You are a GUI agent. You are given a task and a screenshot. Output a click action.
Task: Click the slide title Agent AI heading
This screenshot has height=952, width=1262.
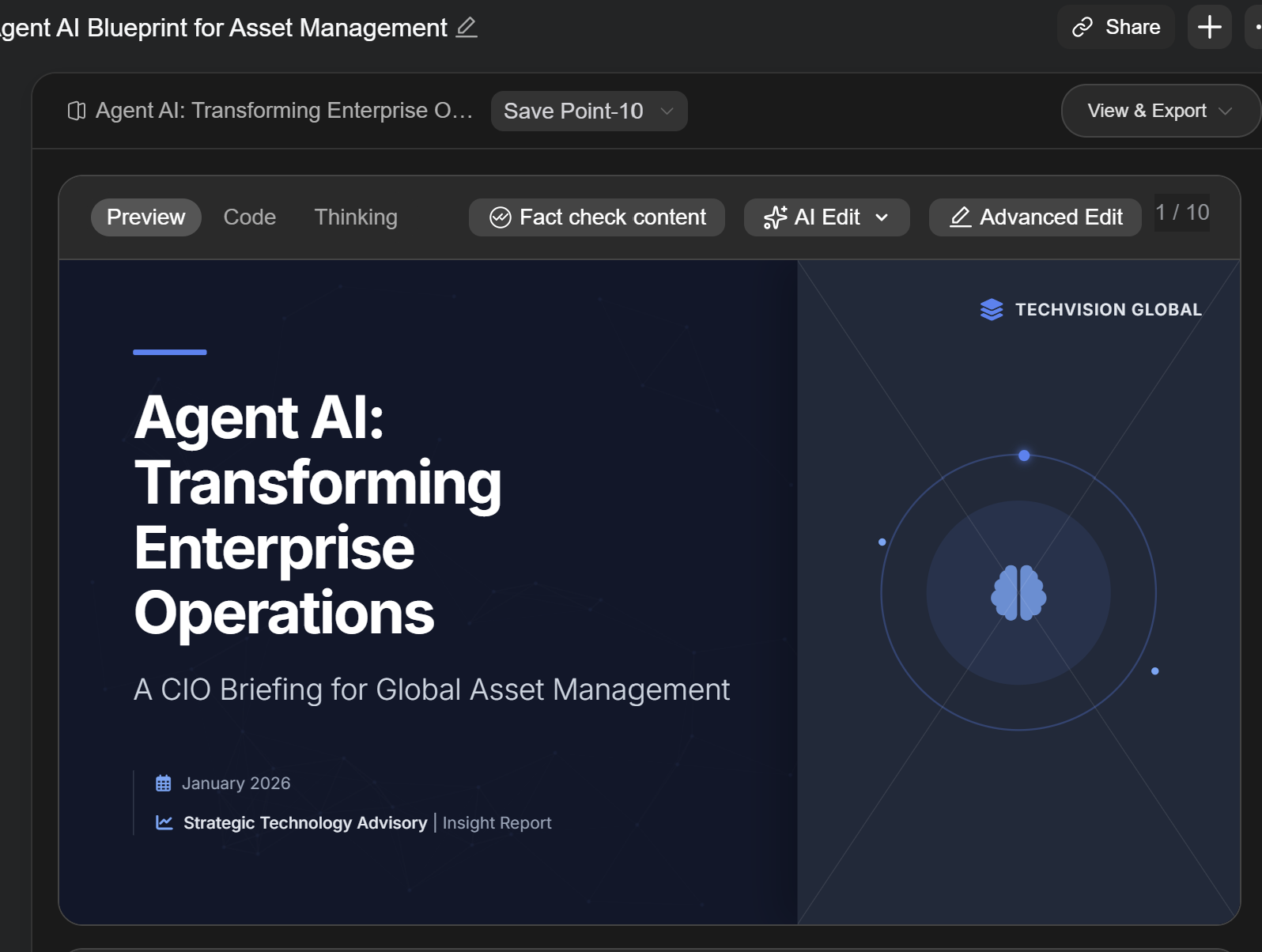click(x=318, y=515)
